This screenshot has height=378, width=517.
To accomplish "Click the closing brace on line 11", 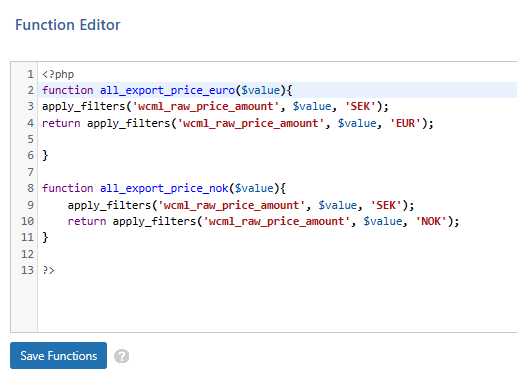I will coord(45,238).
